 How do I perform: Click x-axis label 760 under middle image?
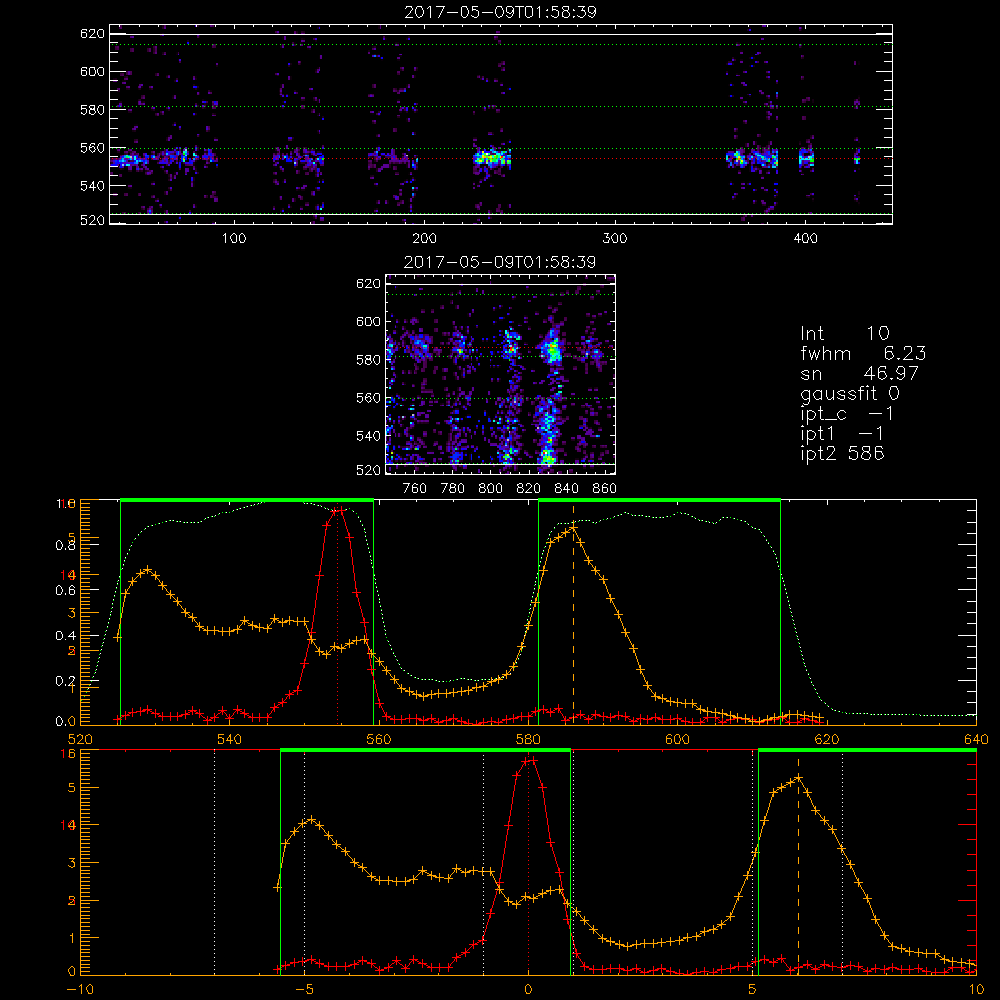[415, 489]
